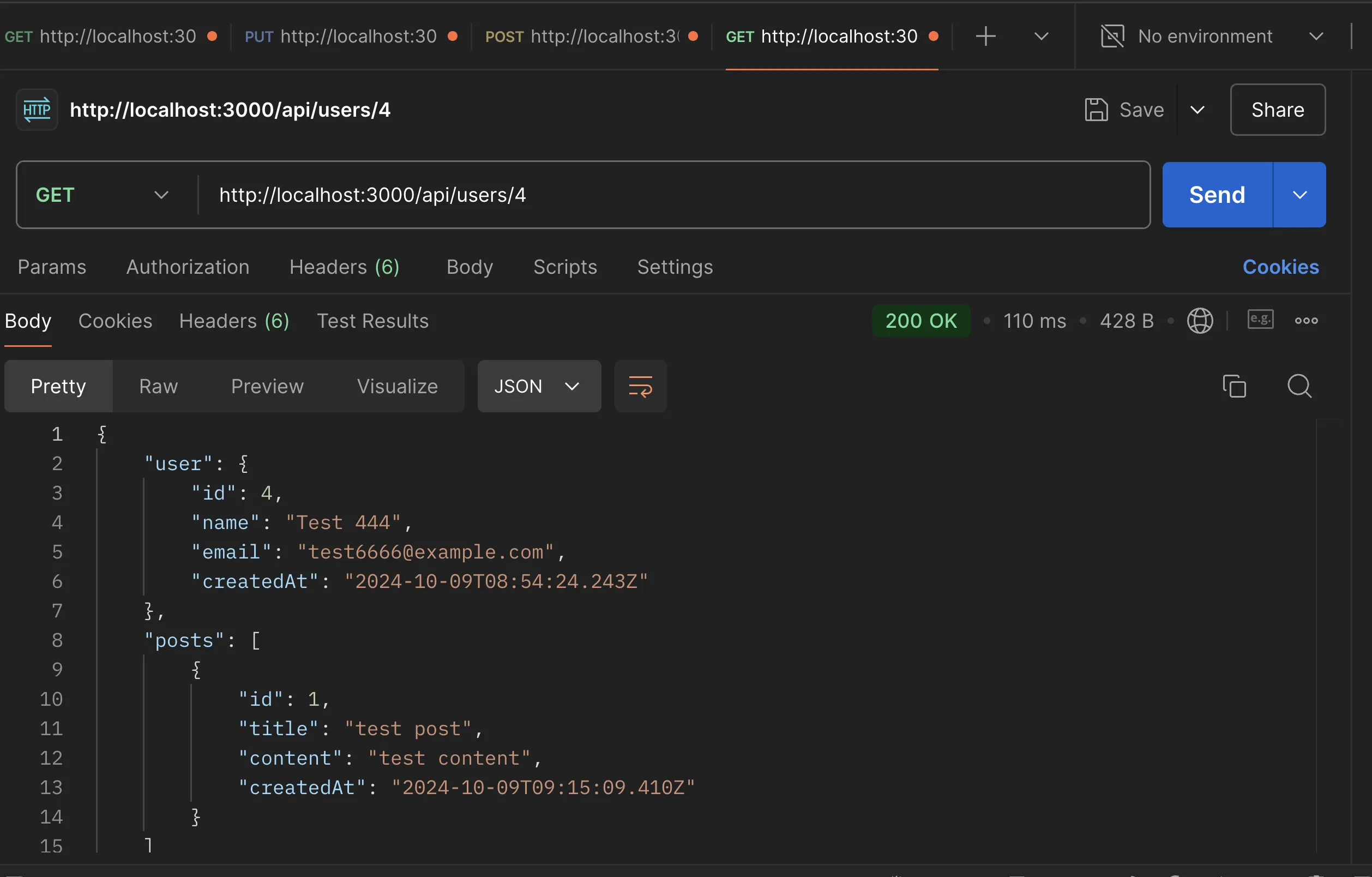1372x877 pixels.
Task: Click the Save floppy disk icon
Action: [1096, 110]
